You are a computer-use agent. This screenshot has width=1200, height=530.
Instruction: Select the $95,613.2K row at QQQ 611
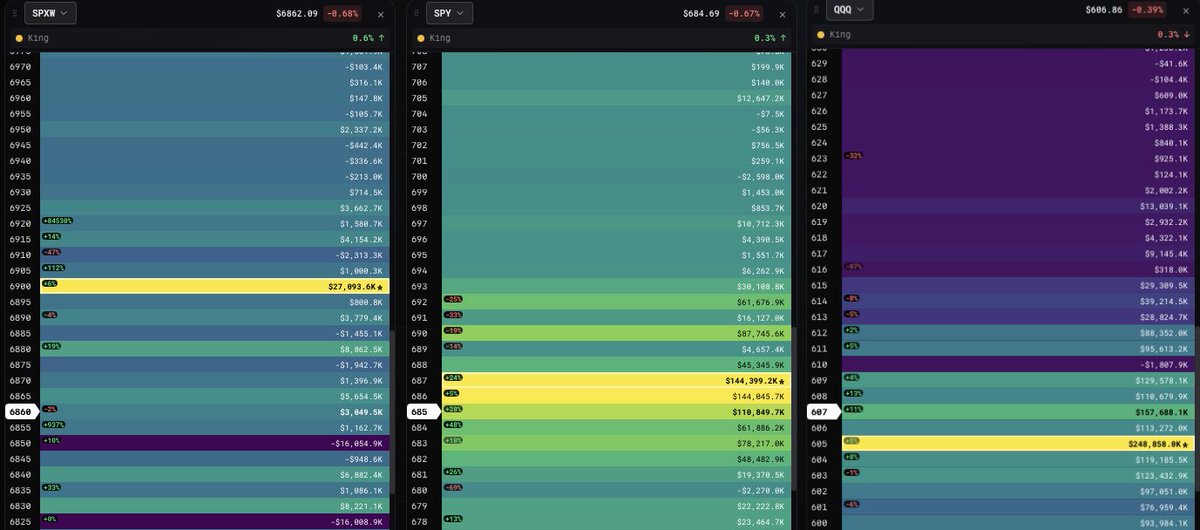(1017, 349)
